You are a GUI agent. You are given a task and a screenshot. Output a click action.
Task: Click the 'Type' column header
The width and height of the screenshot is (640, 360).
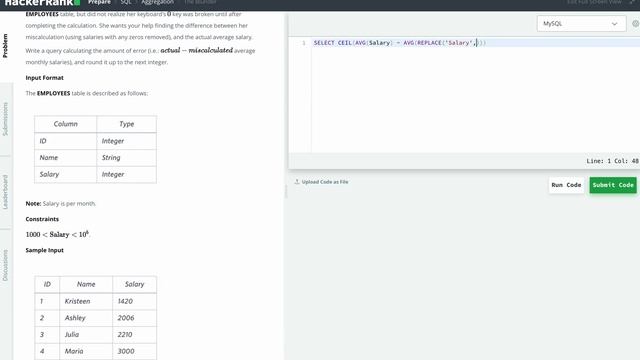[x=127, y=124]
